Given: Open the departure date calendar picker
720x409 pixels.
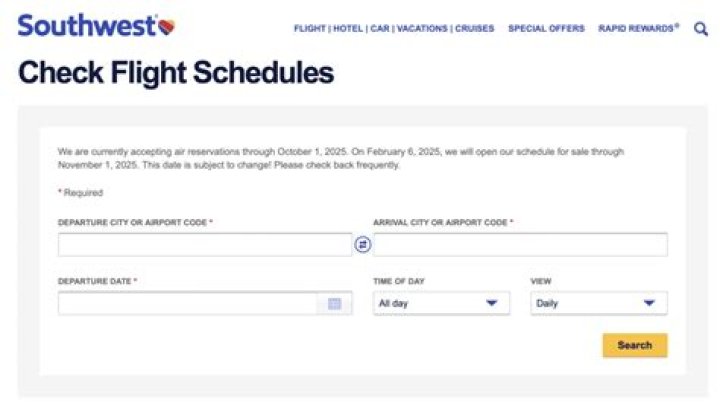Looking at the screenshot, I should 335,303.
